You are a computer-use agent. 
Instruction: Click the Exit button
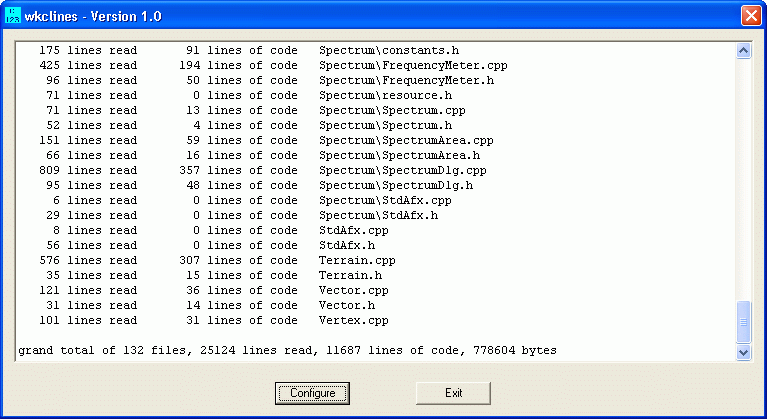click(453, 393)
